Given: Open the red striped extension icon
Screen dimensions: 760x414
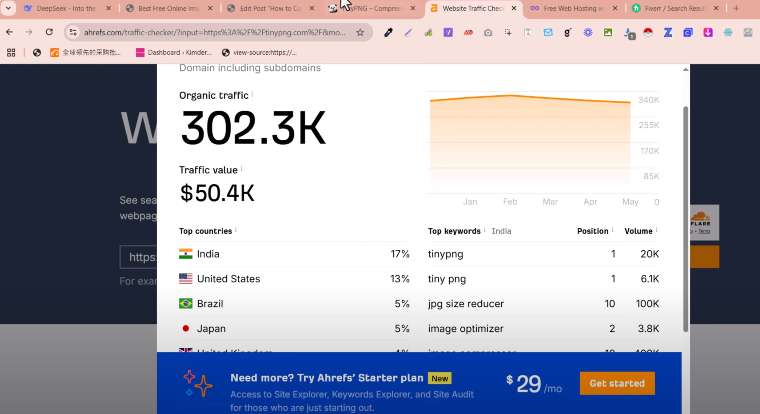Looking at the screenshot, I should (468, 32).
